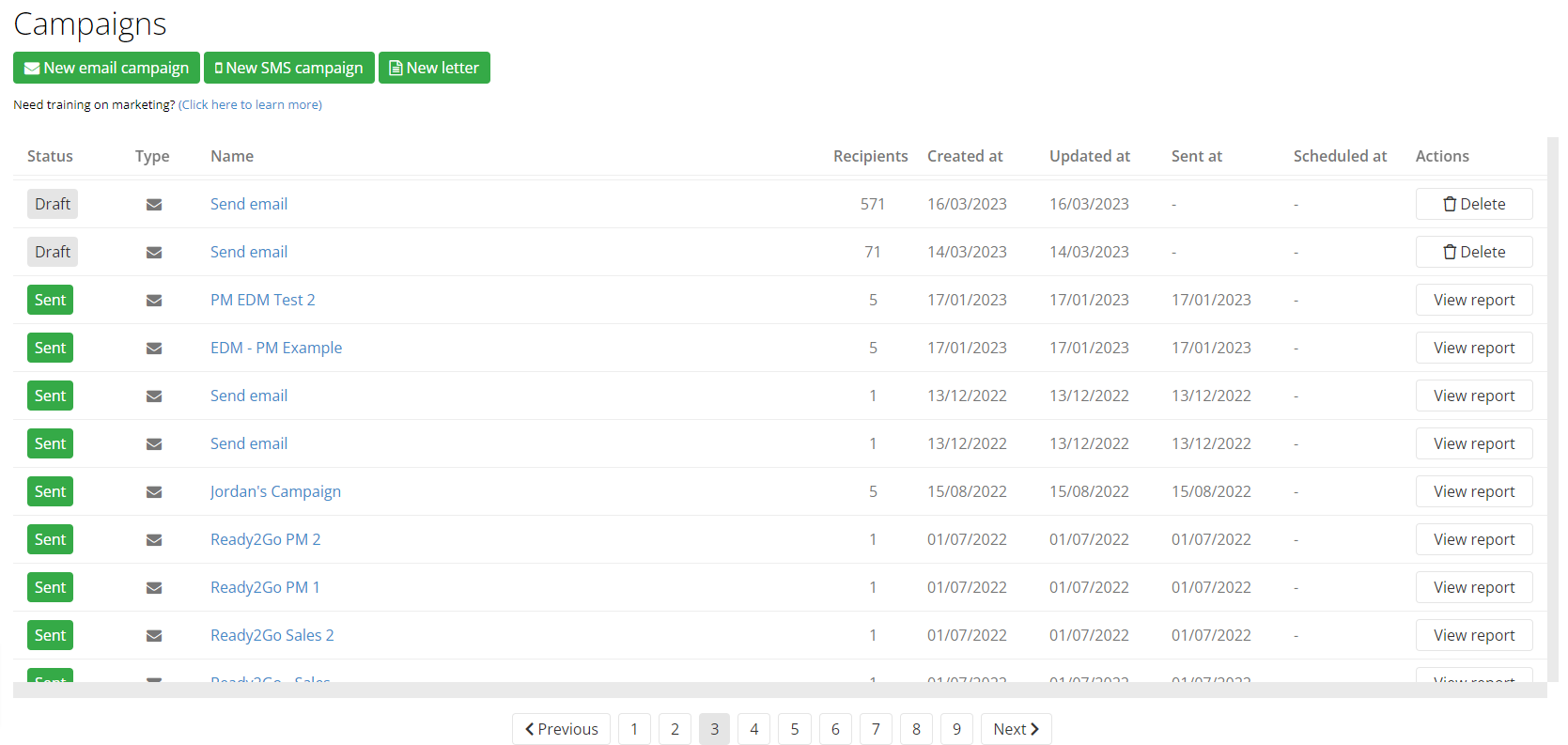
Task: Open the Ready2Go Sales 2 campaign
Action: pos(272,635)
